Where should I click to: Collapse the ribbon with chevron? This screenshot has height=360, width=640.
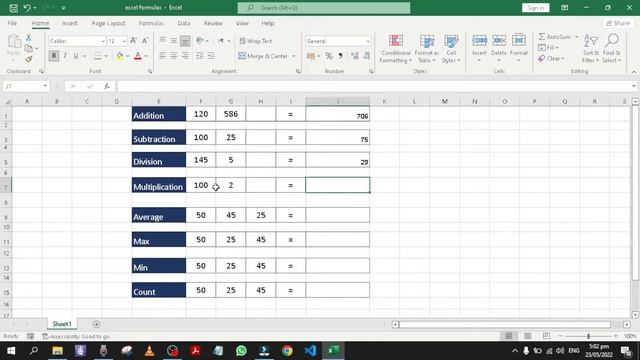[633, 72]
